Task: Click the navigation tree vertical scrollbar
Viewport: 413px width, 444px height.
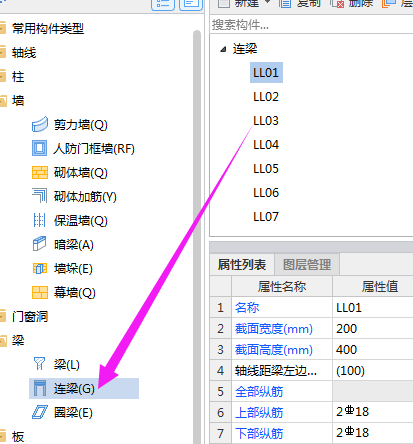Action: coord(197,237)
